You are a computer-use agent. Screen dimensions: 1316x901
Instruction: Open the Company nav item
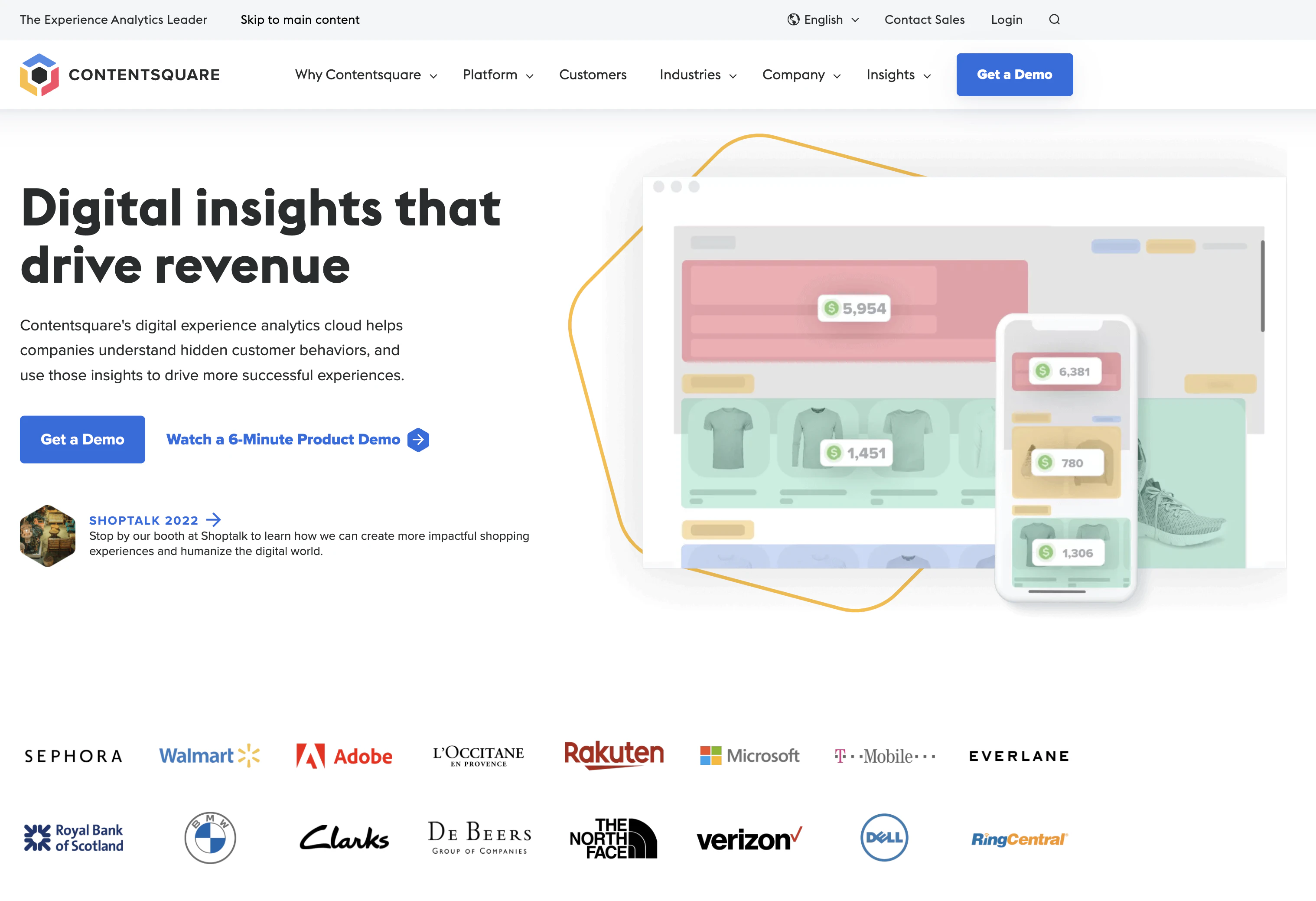click(794, 75)
